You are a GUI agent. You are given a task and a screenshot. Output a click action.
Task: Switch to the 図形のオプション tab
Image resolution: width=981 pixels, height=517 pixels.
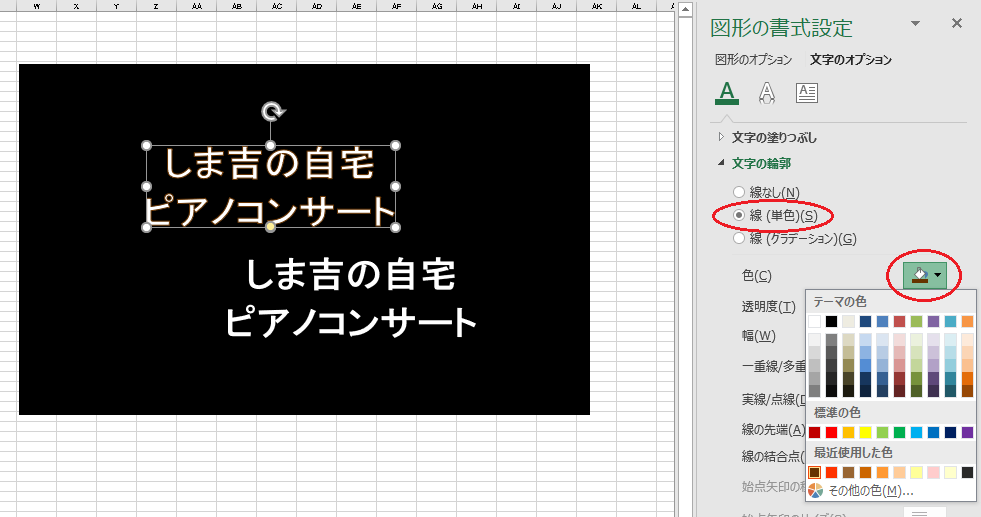coord(753,59)
